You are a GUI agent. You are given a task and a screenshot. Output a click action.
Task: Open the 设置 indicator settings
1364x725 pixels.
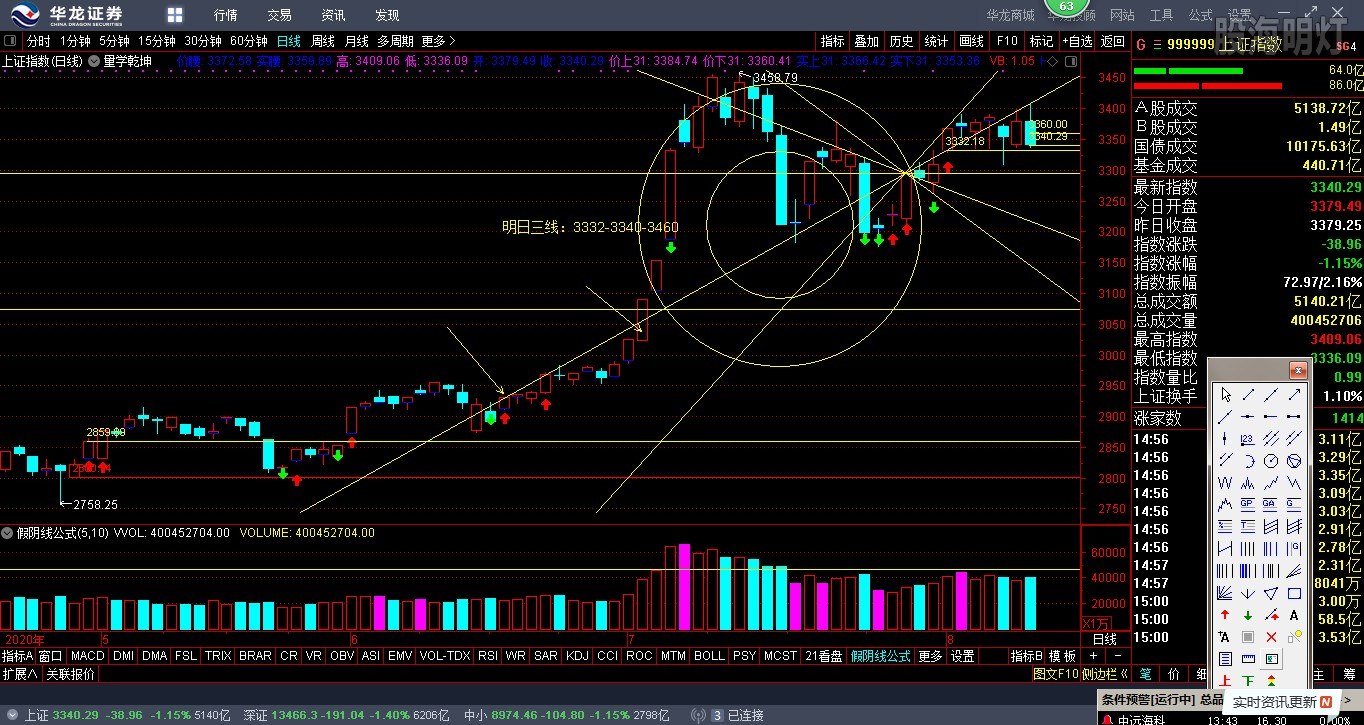tap(963, 656)
